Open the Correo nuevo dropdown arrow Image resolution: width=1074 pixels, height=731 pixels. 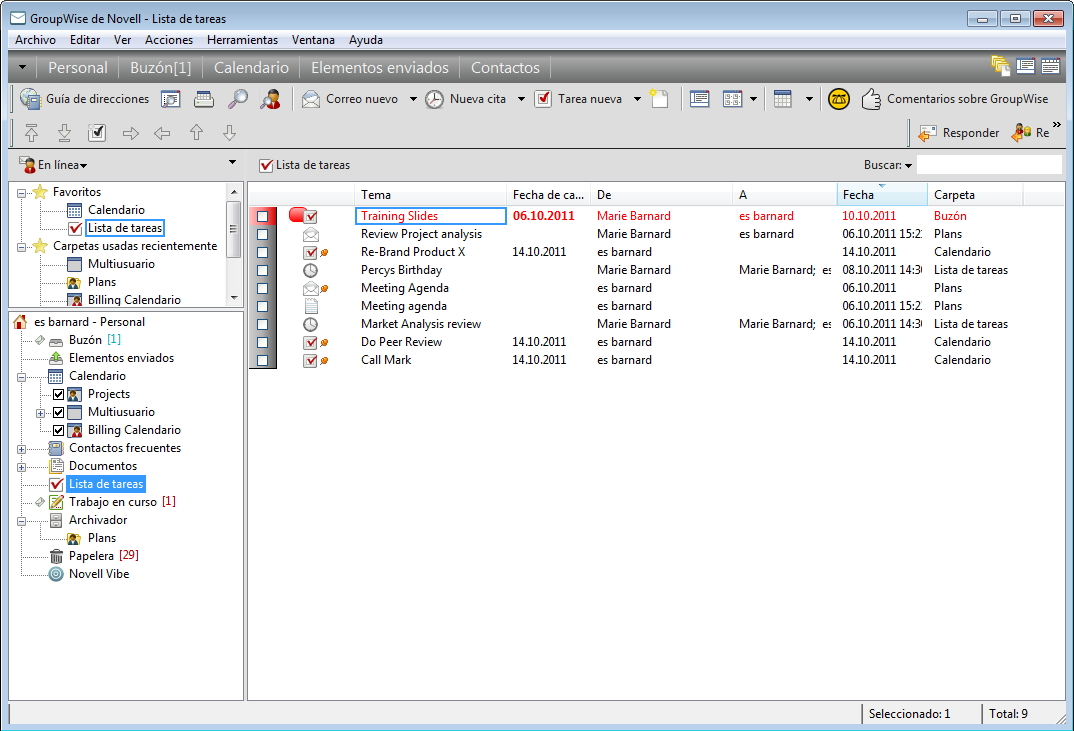413,99
